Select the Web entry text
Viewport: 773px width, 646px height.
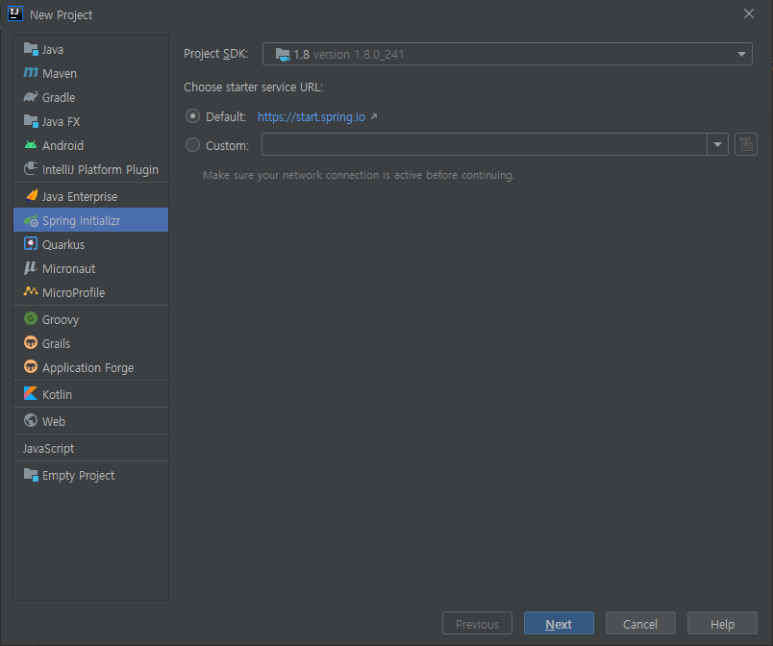(54, 422)
